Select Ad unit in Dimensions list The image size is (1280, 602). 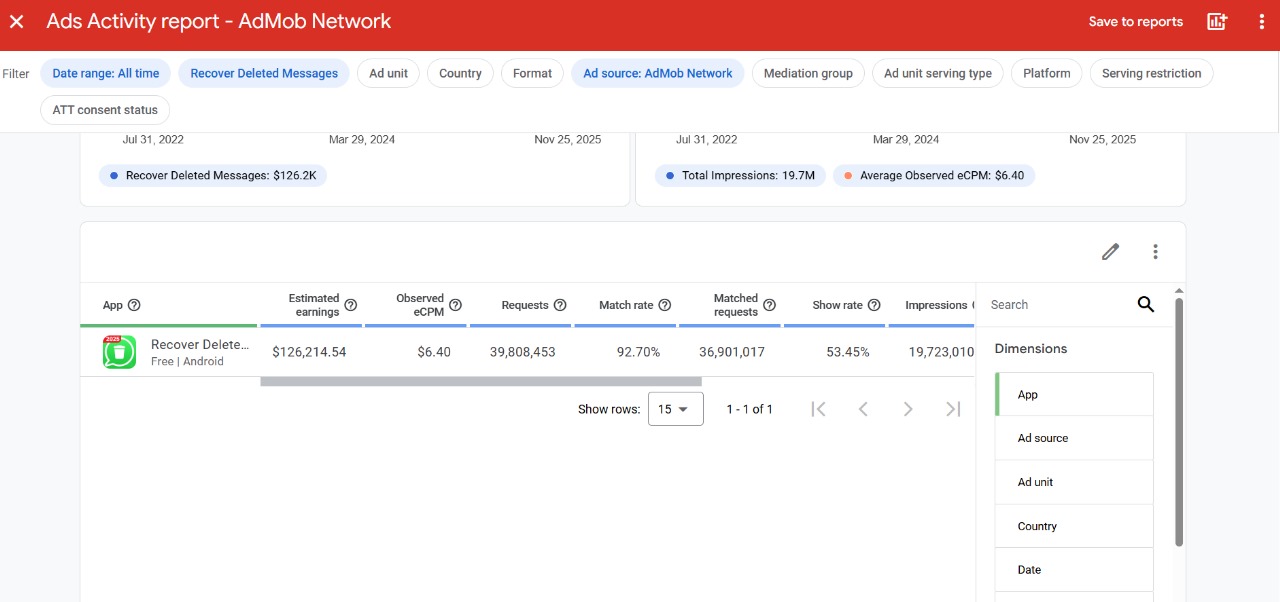(1074, 482)
